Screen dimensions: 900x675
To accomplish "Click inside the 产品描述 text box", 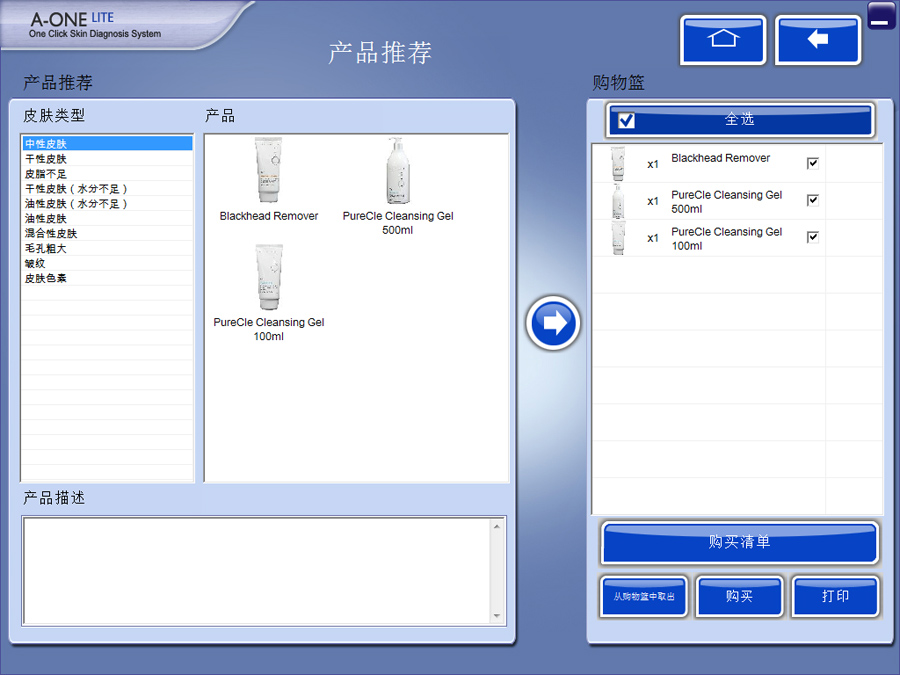I will pos(257,571).
